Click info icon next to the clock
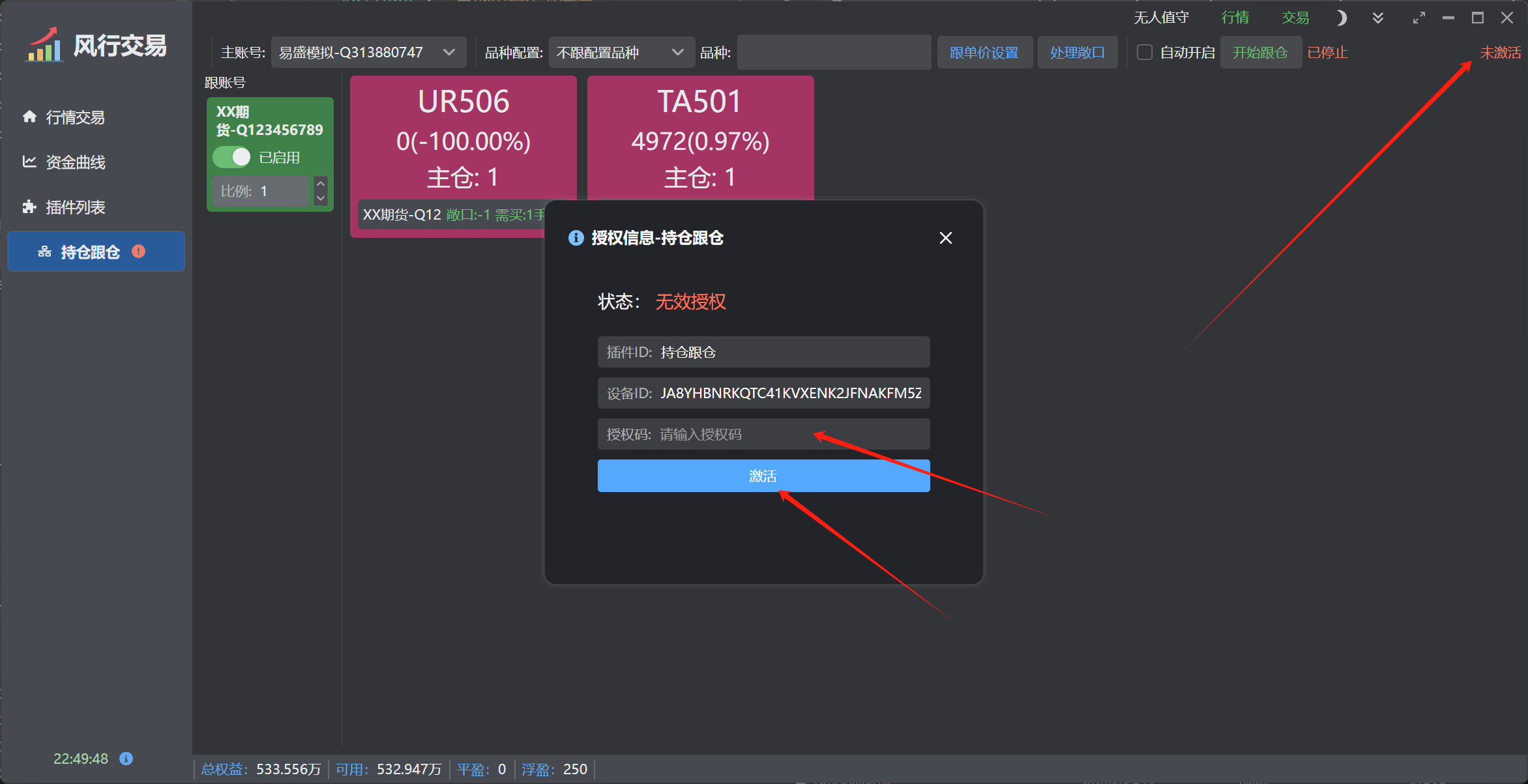The image size is (1528, 784). 126,759
